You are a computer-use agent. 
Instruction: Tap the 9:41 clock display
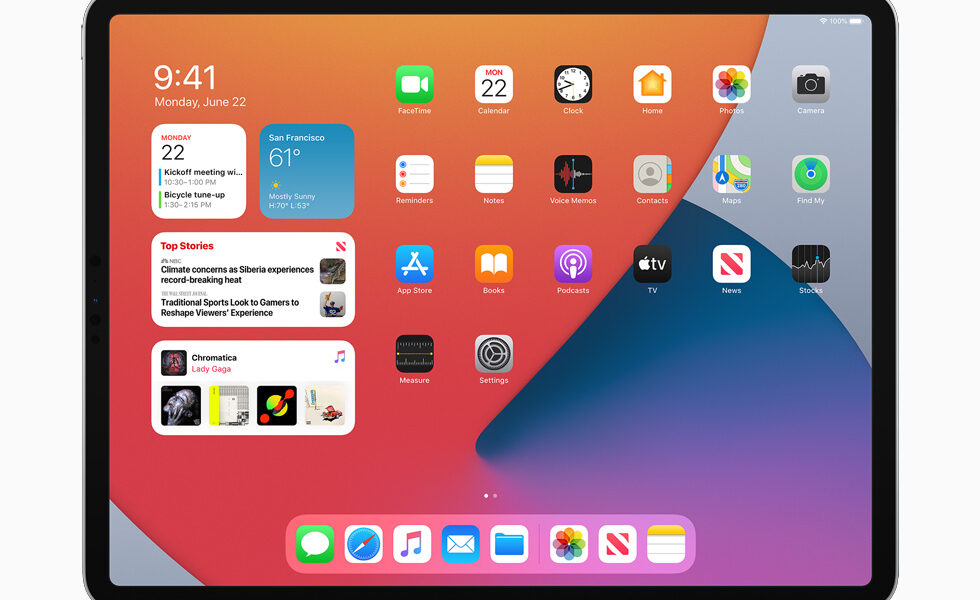[x=185, y=78]
